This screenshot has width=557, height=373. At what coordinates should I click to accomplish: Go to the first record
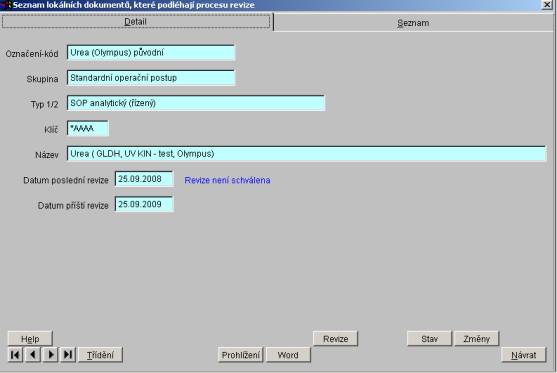[x=15, y=355]
